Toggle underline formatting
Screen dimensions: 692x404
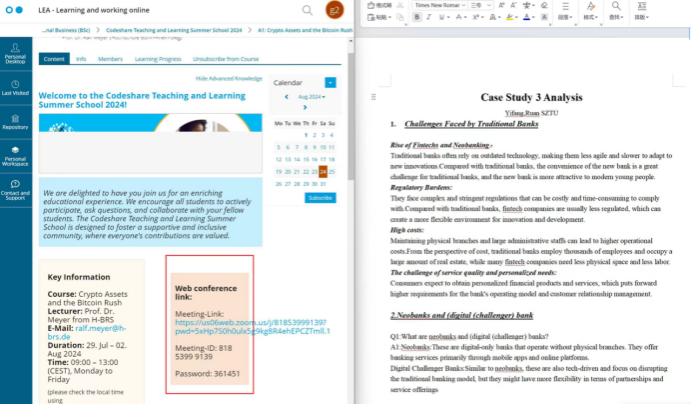[x=441, y=17]
